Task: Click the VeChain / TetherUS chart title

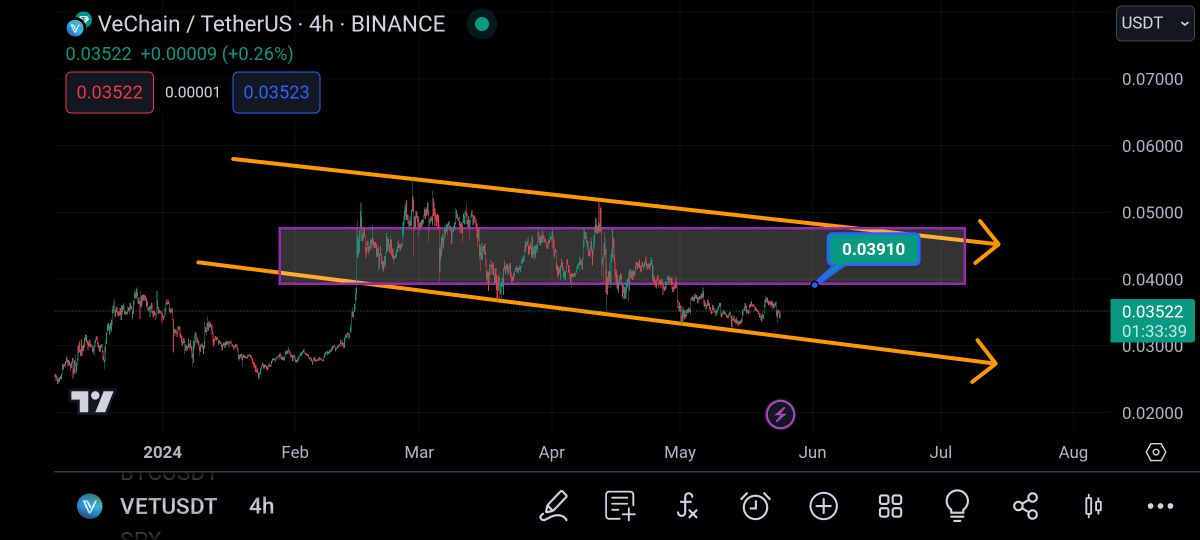Action: (271, 24)
